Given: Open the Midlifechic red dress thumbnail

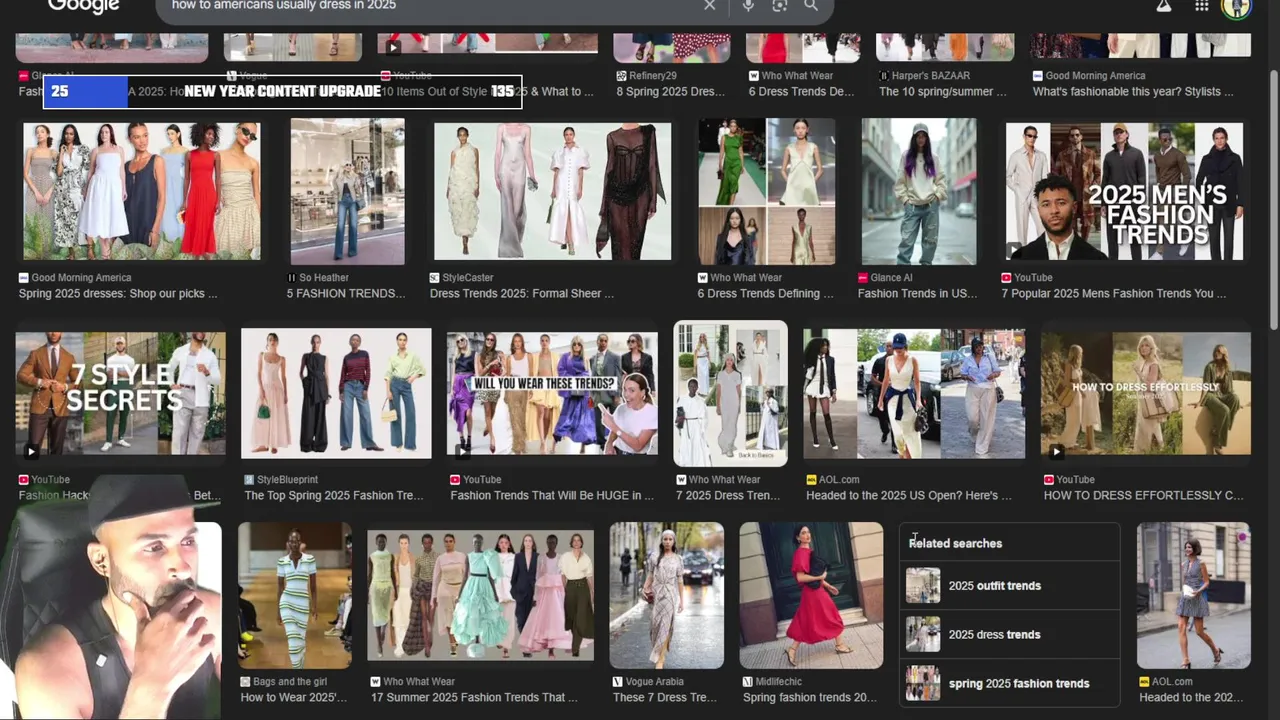Looking at the screenshot, I should tap(812, 596).
